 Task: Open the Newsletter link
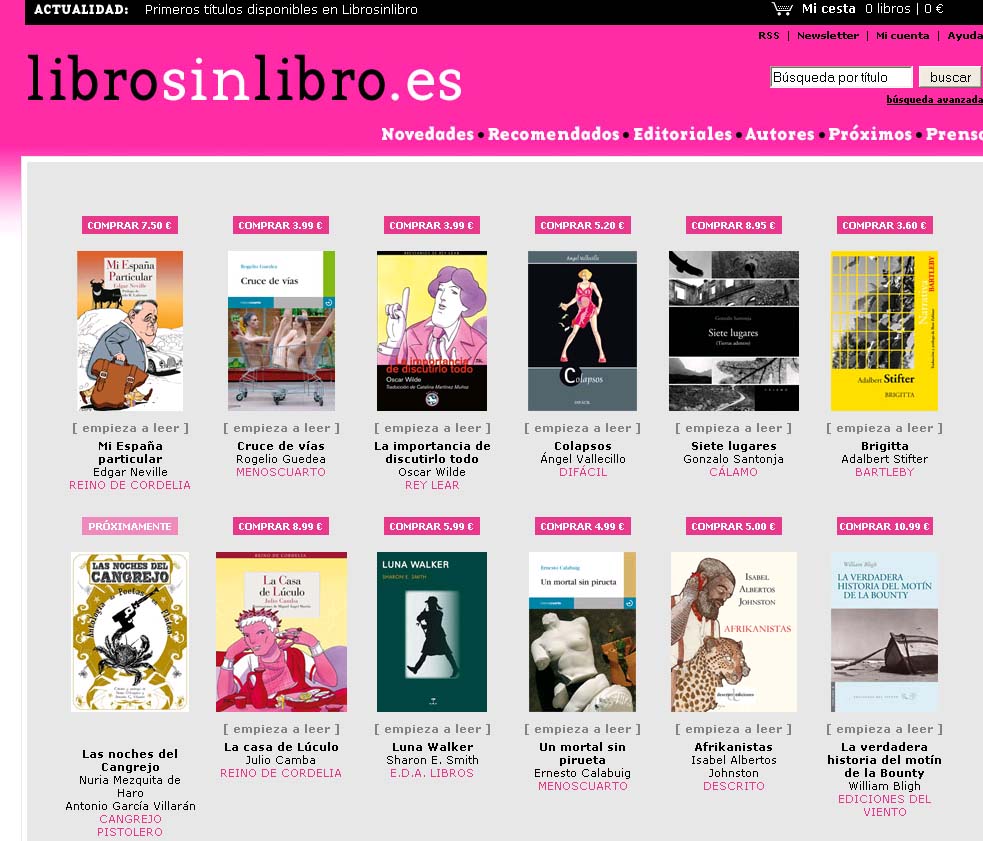click(828, 36)
